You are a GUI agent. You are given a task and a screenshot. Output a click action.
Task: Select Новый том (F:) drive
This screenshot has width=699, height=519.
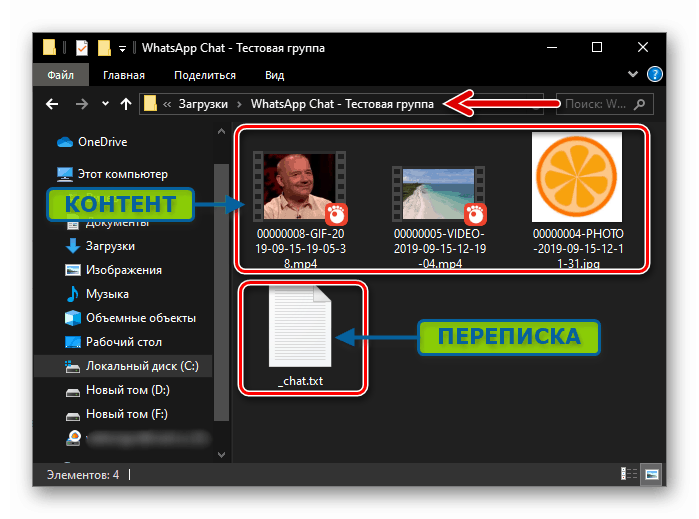(127, 414)
